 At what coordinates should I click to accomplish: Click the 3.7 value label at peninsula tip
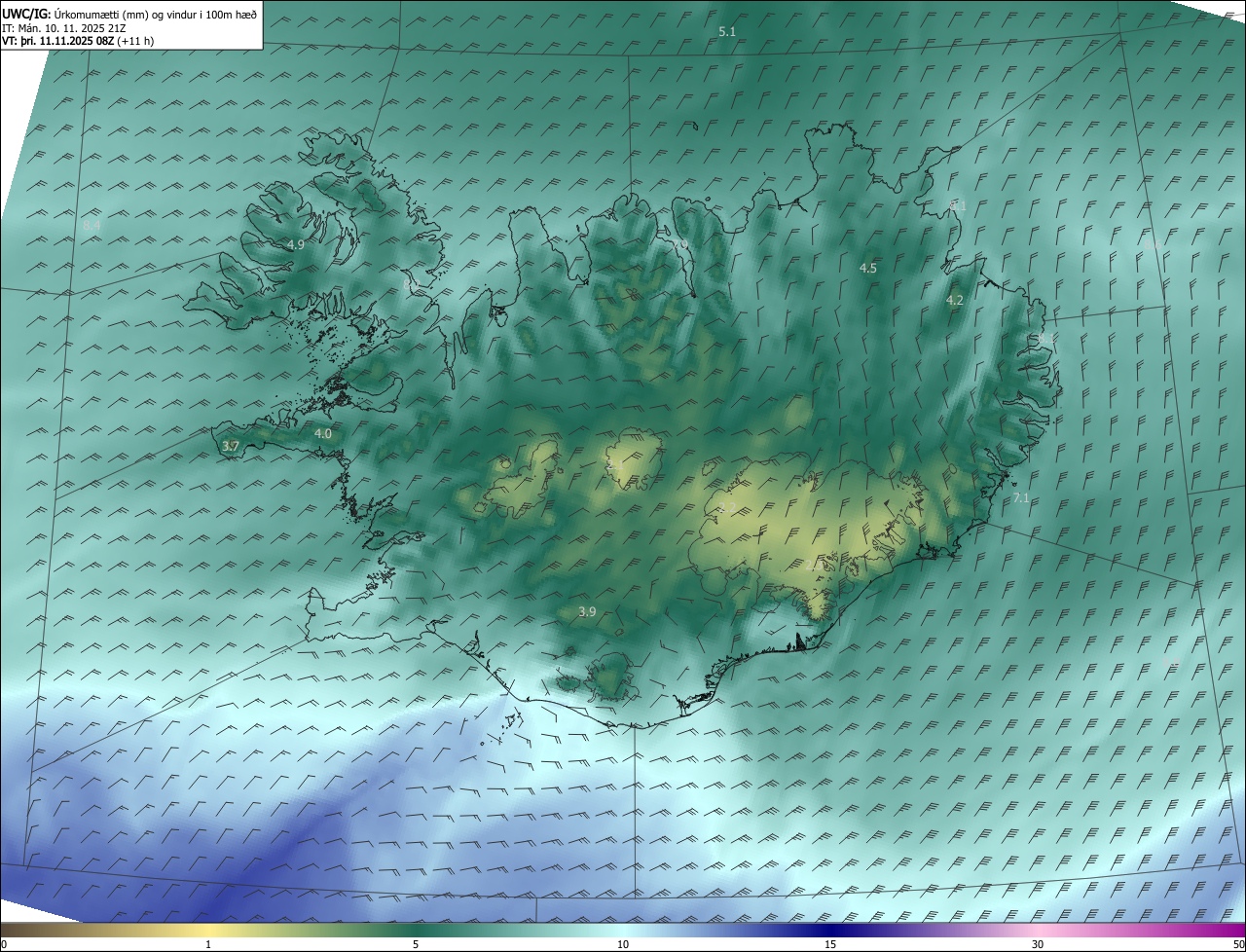[x=231, y=446]
